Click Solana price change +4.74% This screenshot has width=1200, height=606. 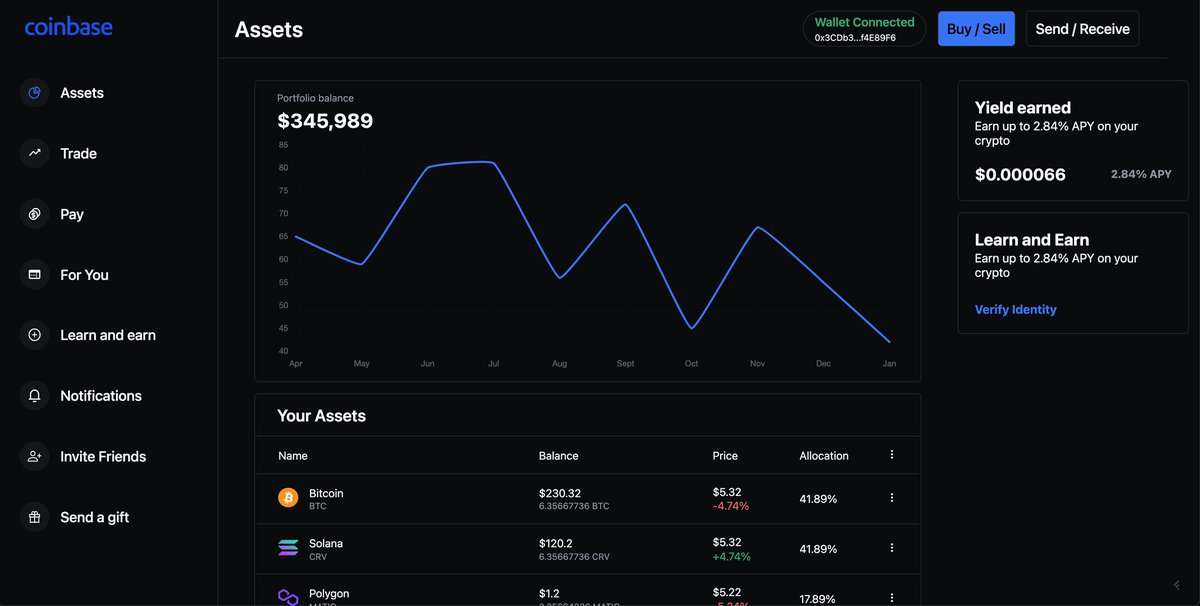[x=732, y=556]
